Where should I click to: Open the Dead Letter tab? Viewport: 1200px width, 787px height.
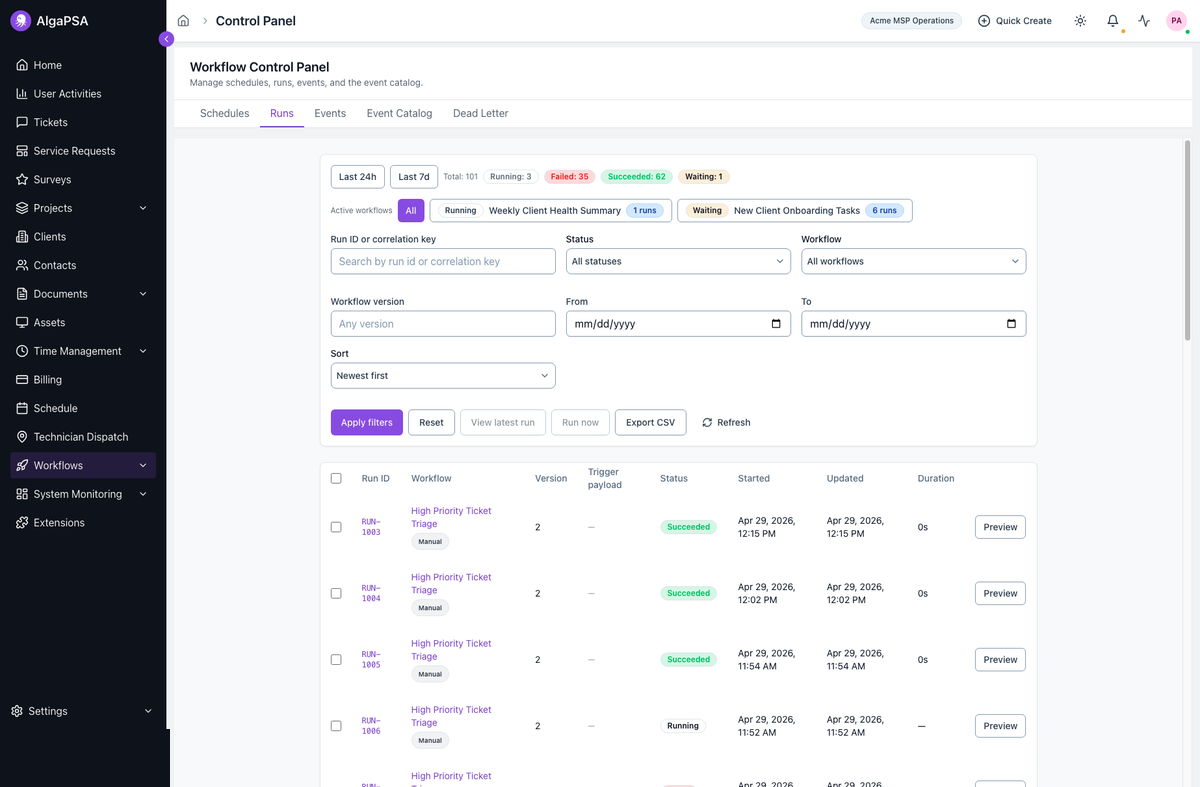coord(481,113)
